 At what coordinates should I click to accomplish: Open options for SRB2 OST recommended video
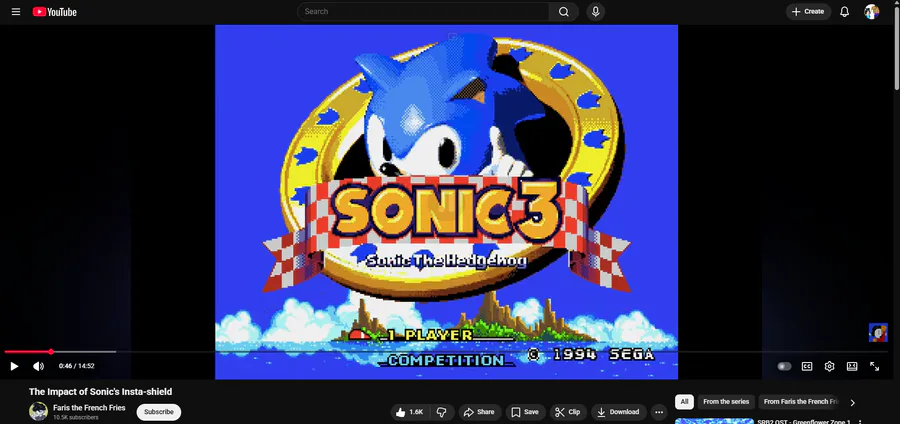(x=859, y=422)
